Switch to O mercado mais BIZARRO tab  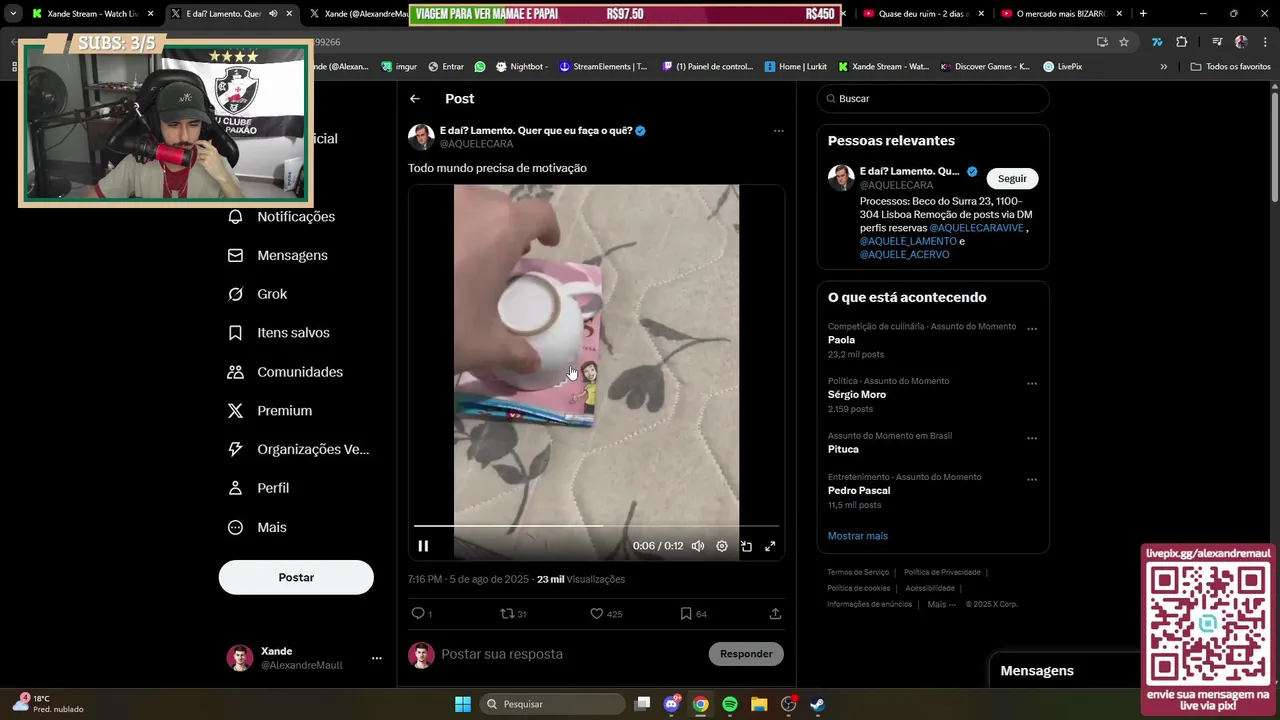tap(1060, 14)
